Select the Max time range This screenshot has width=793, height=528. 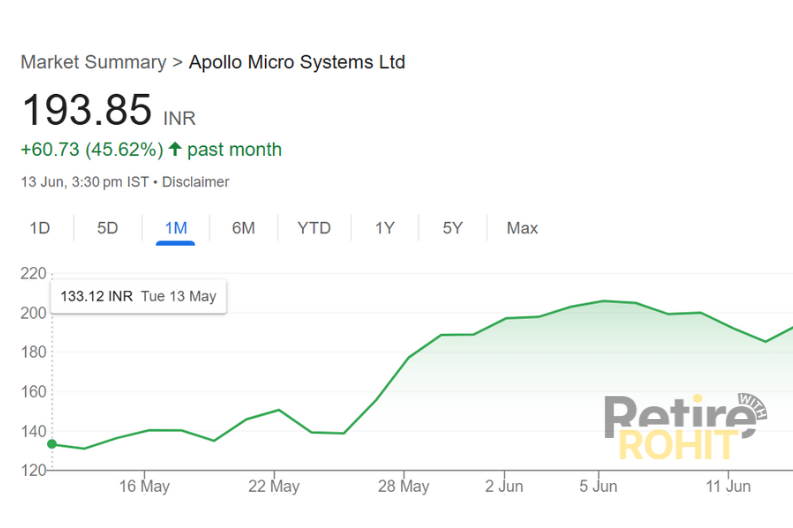click(x=522, y=228)
